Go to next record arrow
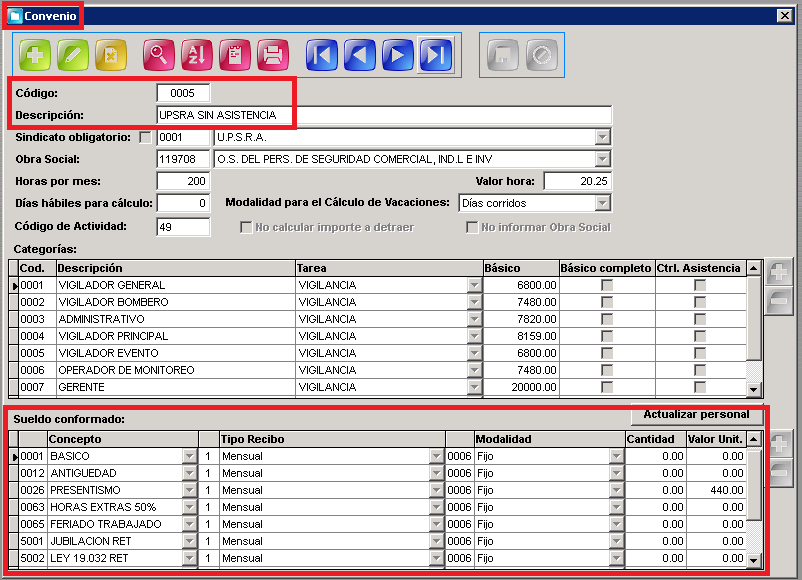802x580 pixels. pos(397,55)
